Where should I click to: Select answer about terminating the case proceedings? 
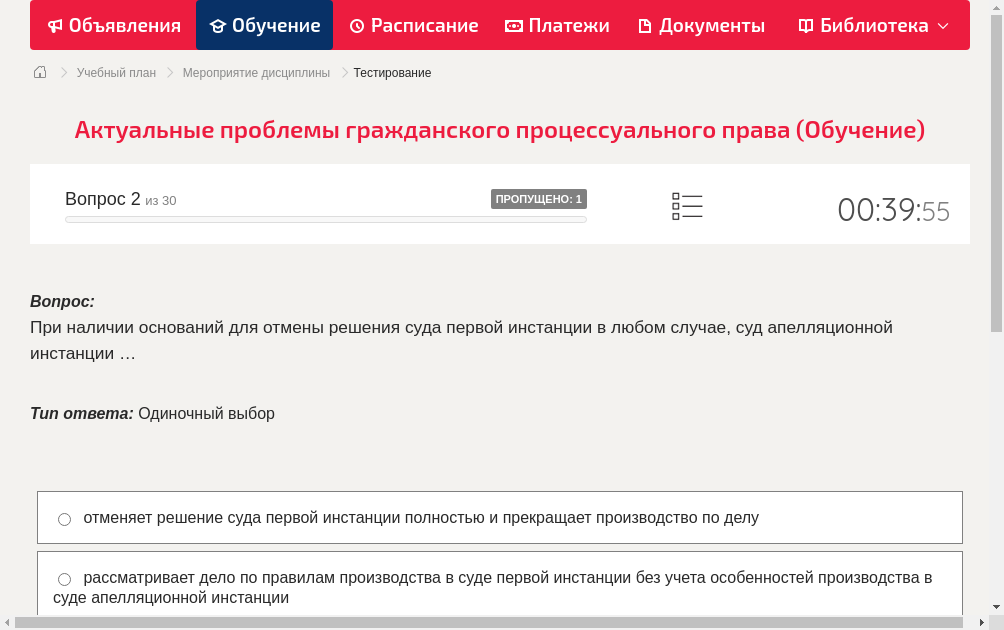pyautogui.click(x=420, y=517)
